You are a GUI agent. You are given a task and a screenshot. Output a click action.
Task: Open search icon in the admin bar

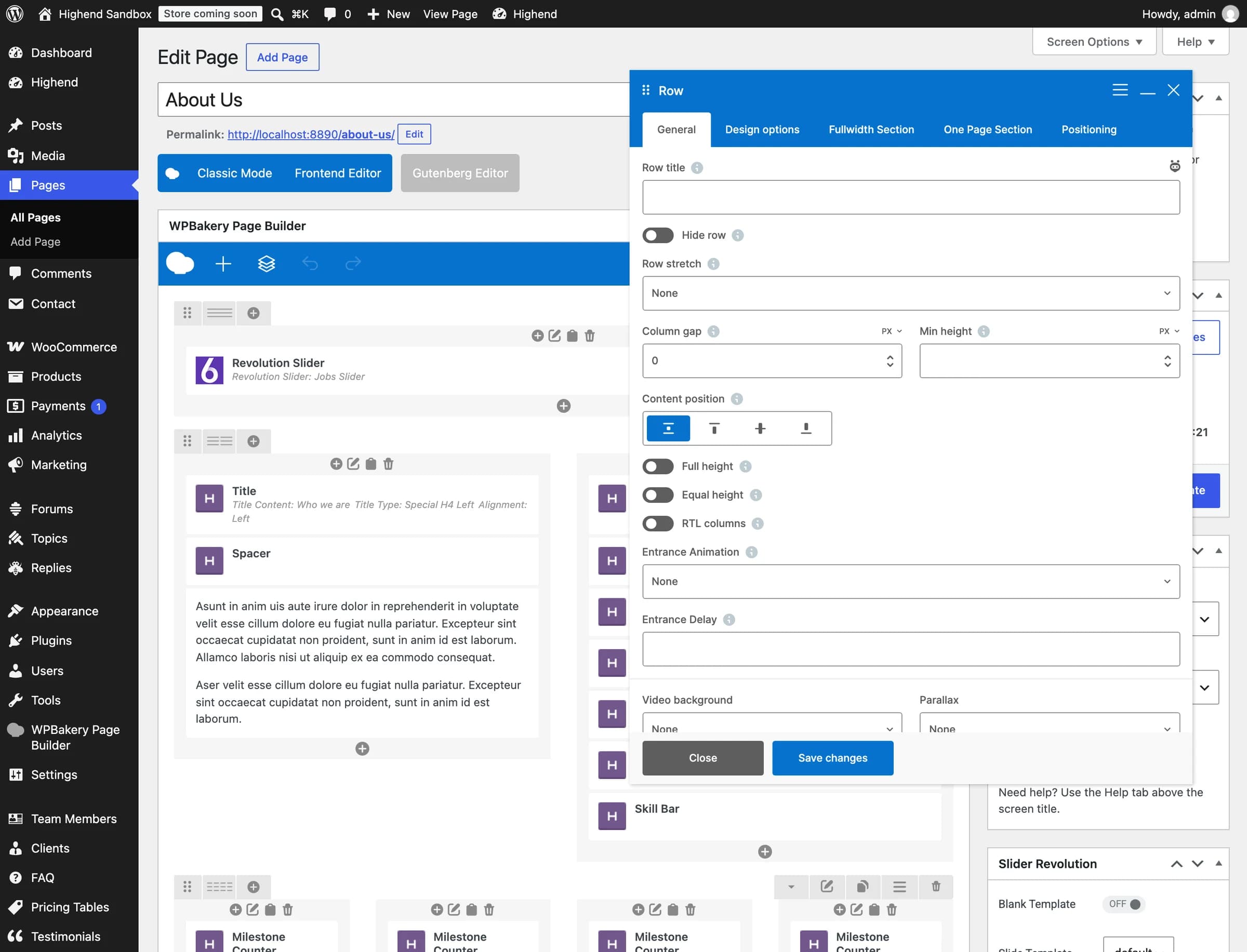coord(277,14)
